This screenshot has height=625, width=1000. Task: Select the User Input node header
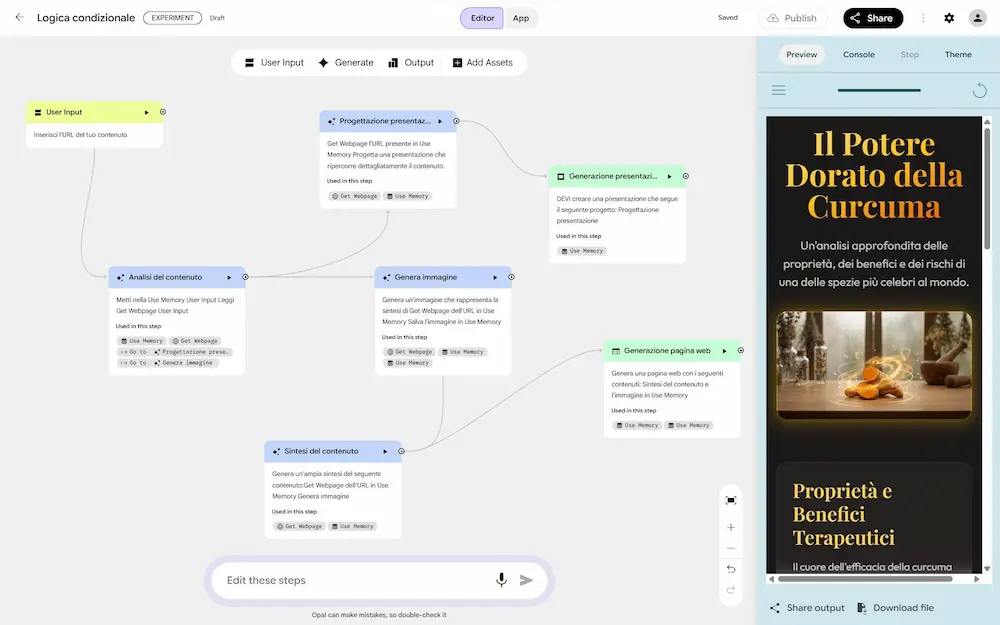pos(94,112)
